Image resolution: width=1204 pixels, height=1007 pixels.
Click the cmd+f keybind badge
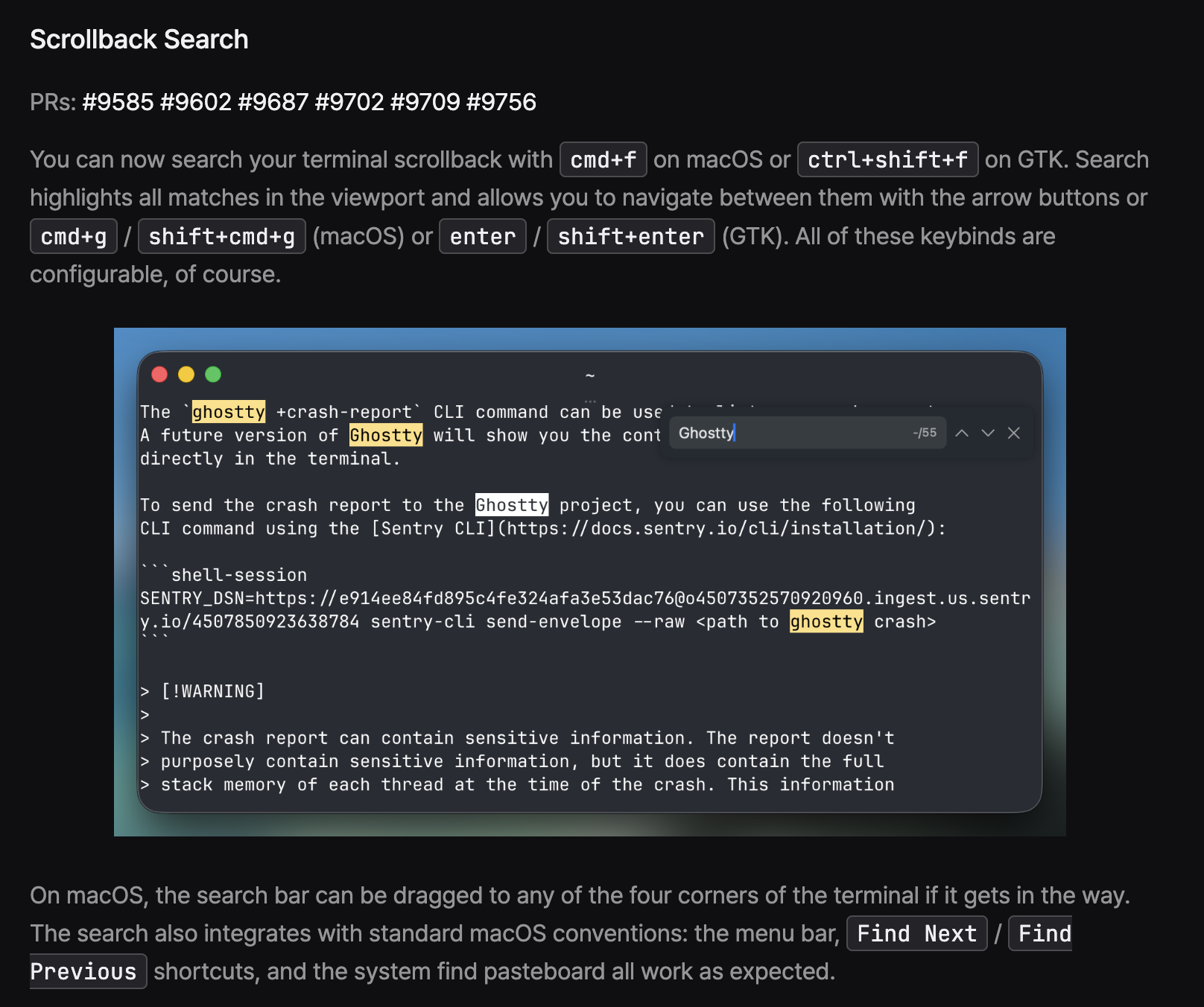click(x=603, y=159)
